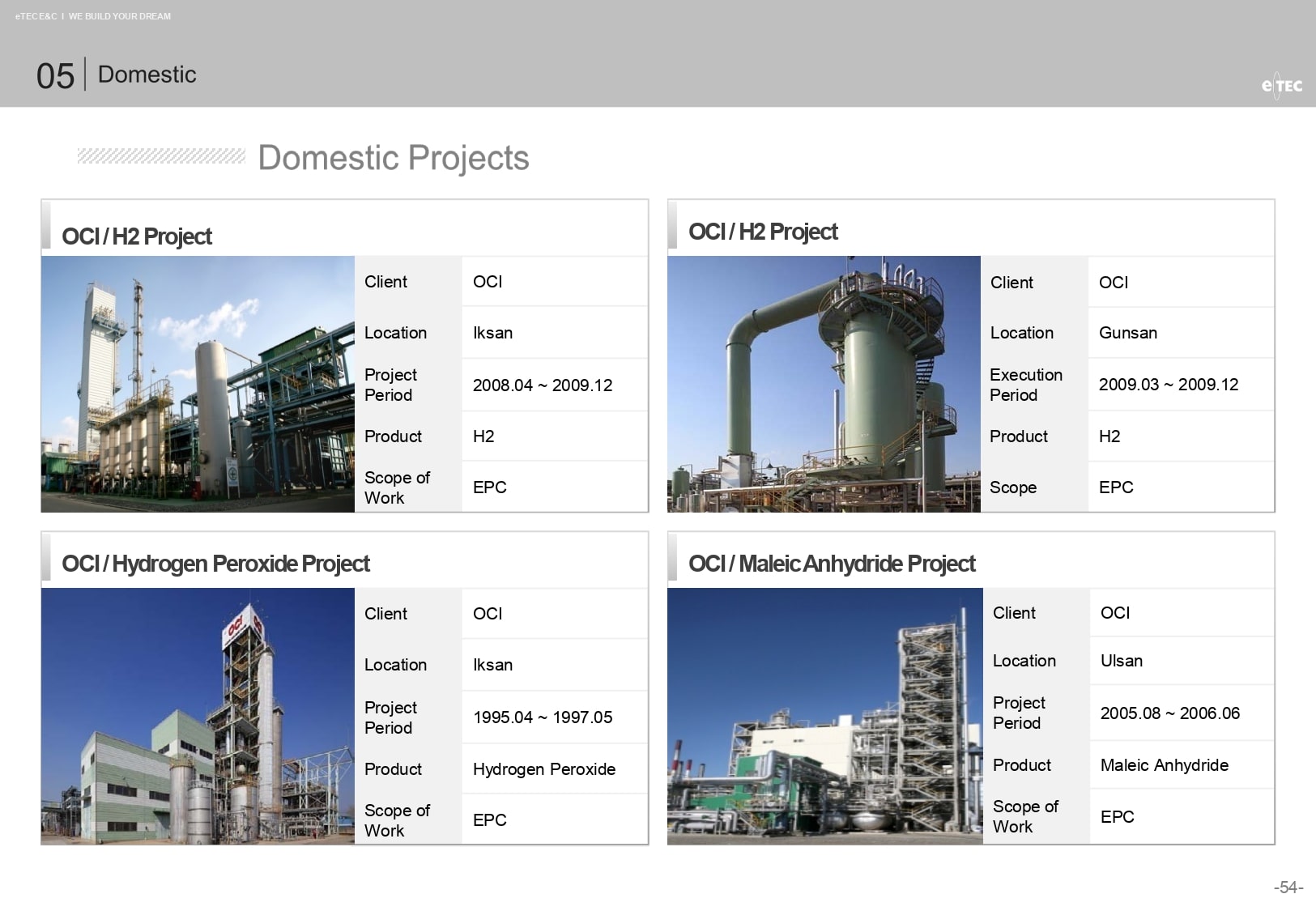The width and height of the screenshot is (1316, 911).
Task: Select OCI client value in Hydrogen Peroxide table
Action: click(x=488, y=614)
